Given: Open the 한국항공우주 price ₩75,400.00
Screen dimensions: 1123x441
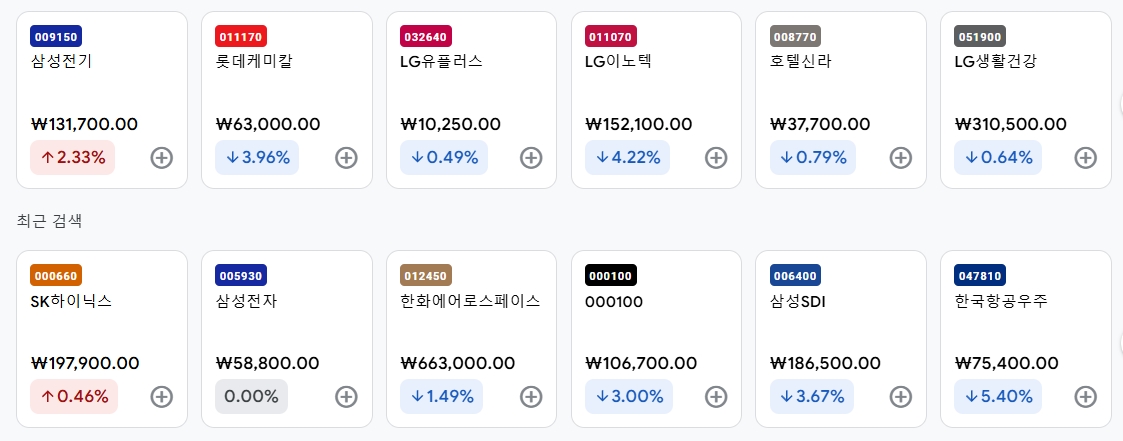Looking at the screenshot, I should point(1007,364).
